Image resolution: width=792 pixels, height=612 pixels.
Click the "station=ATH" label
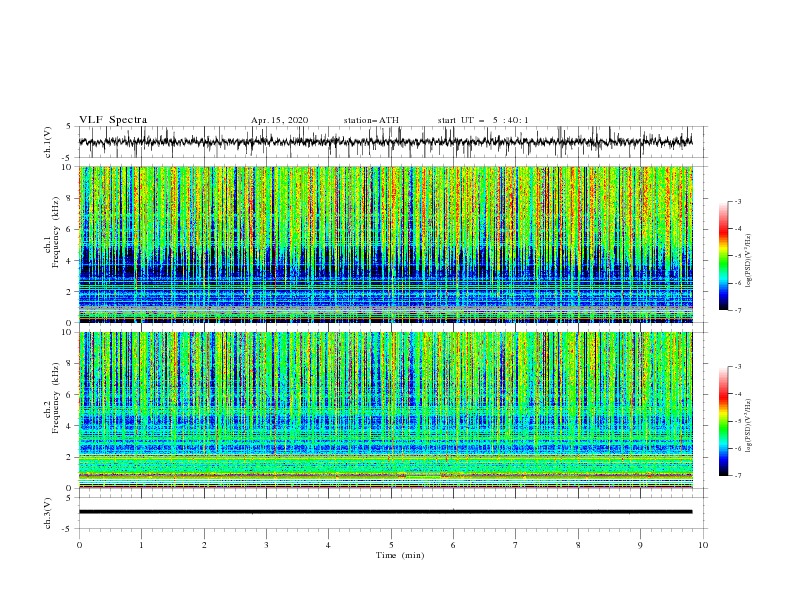(371, 120)
